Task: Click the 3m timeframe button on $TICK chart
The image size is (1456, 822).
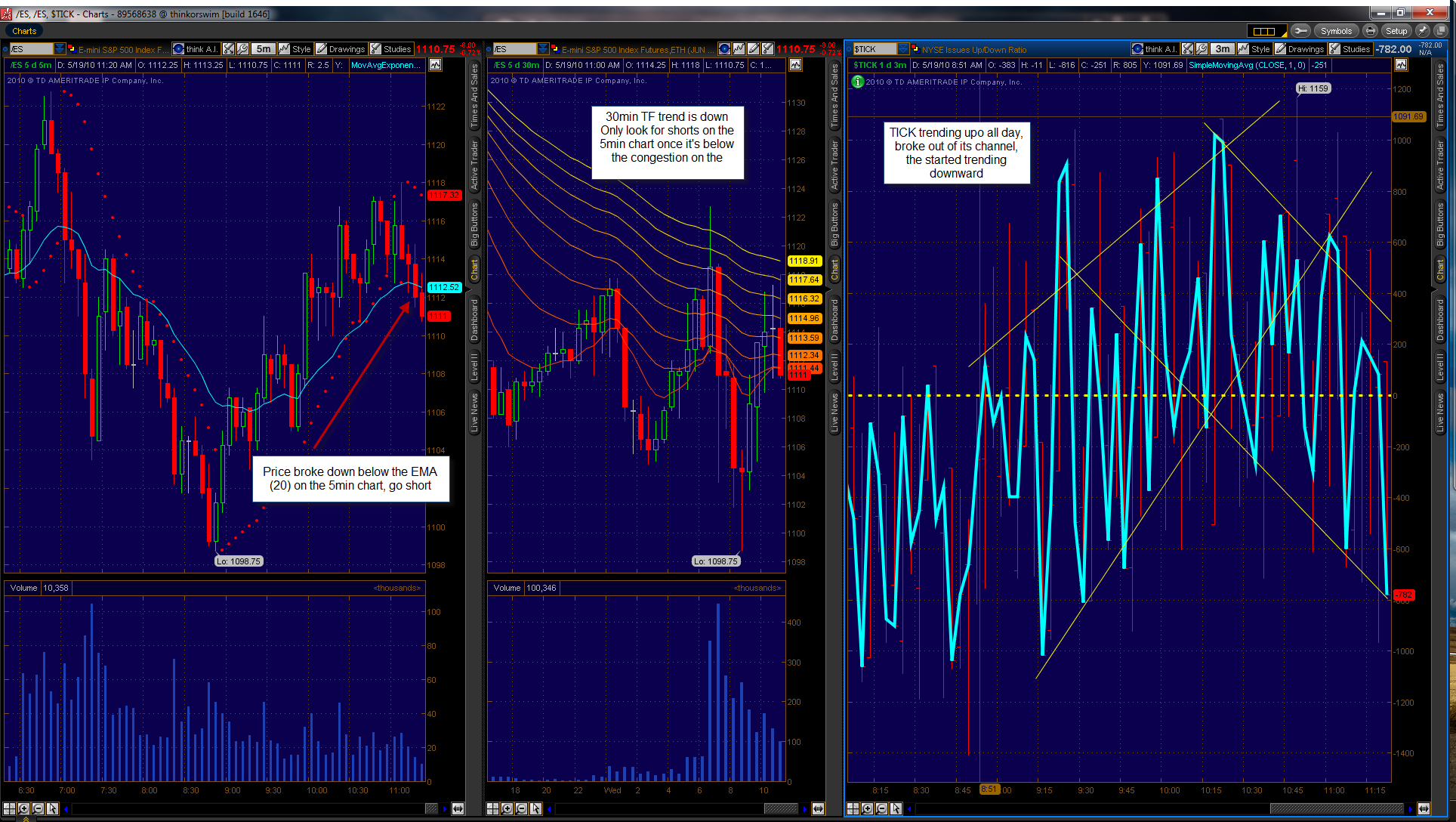Action: coord(1223,49)
